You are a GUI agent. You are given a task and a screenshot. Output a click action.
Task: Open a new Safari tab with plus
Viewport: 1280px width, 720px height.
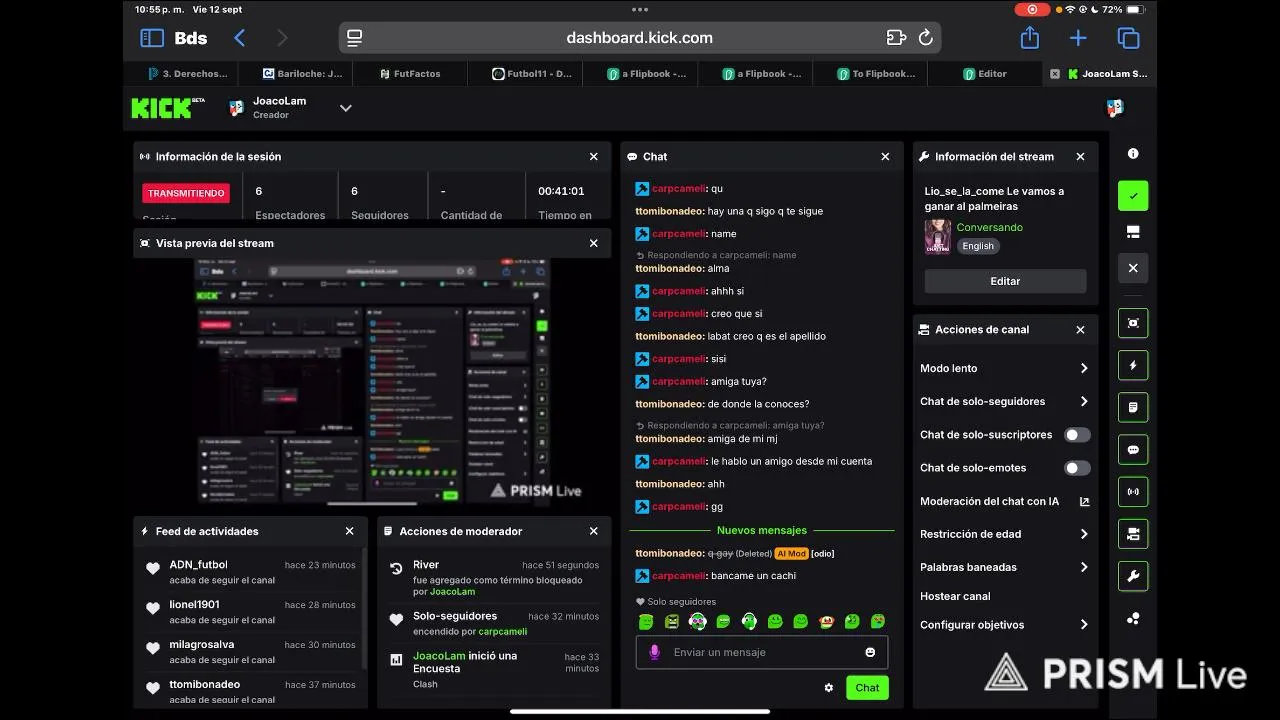pos(1078,38)
